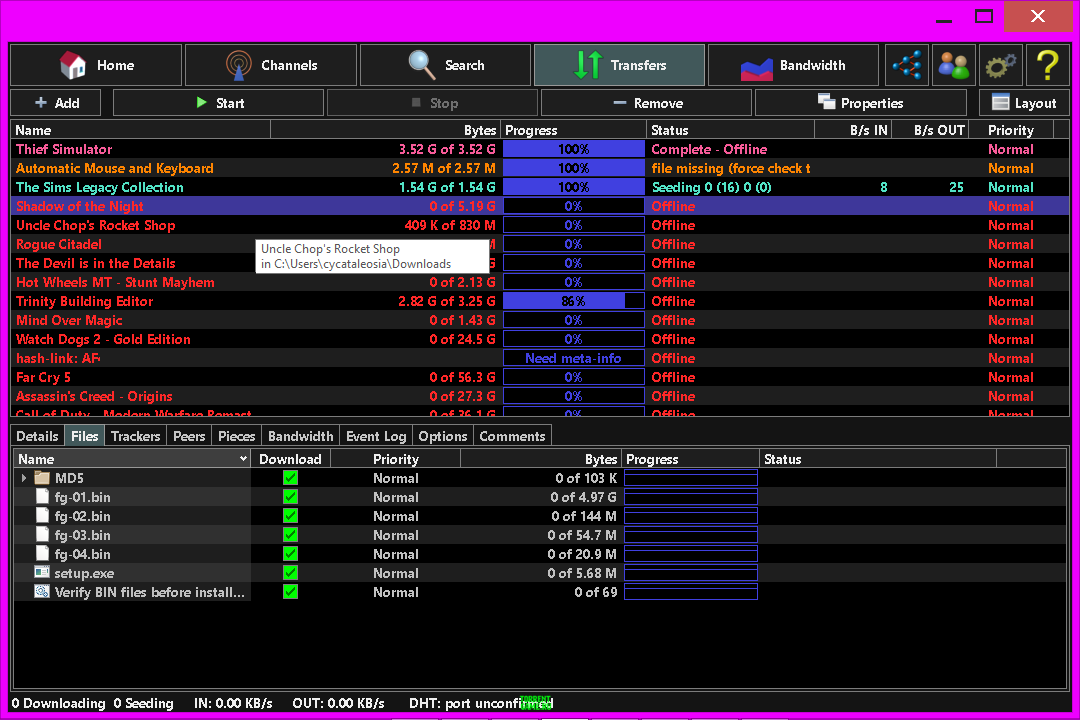This screenshot has height=720, width=1080.
Task: Uncheck download checkbox for setup.exe
Action: tap(290, 573)
